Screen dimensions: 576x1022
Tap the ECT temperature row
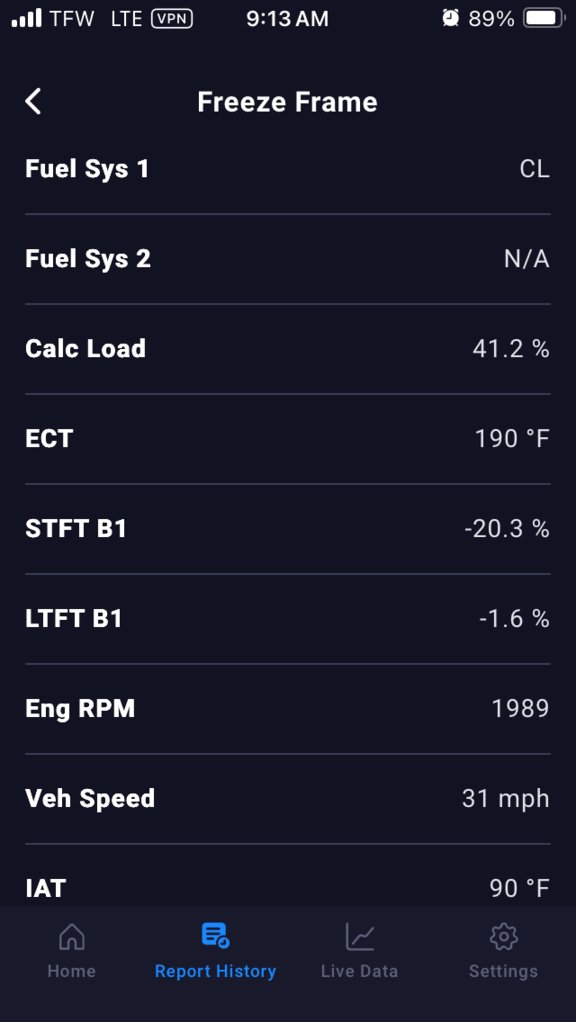(287, 439)
